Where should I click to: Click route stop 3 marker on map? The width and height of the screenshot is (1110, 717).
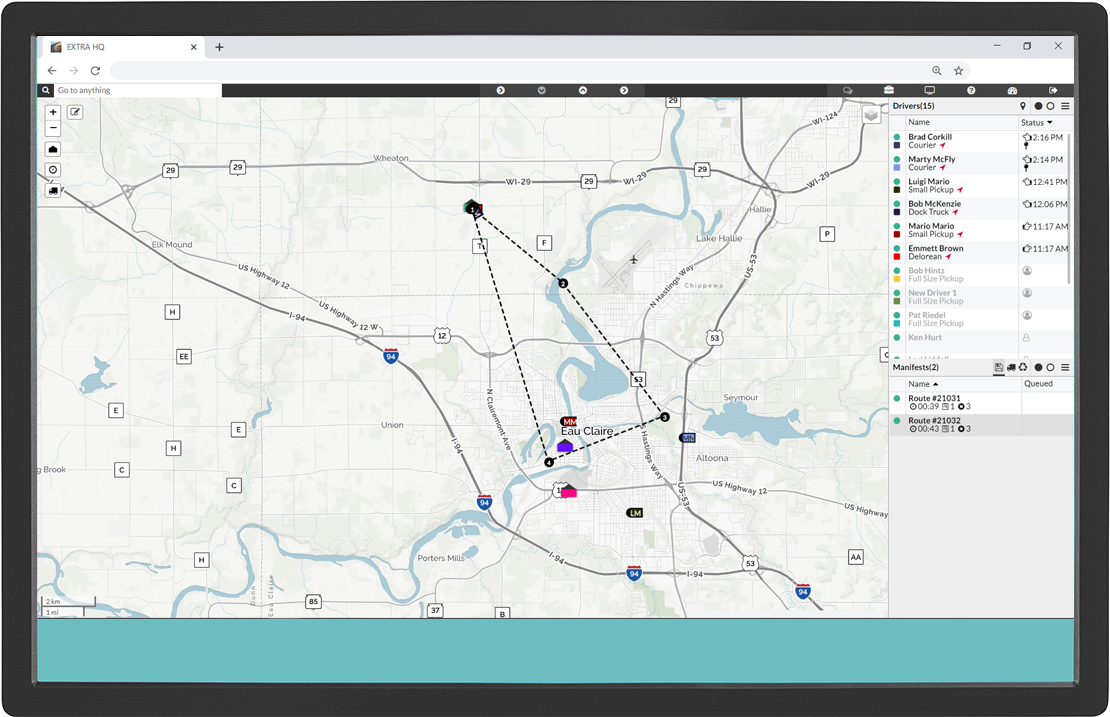(x=665, y=418)
